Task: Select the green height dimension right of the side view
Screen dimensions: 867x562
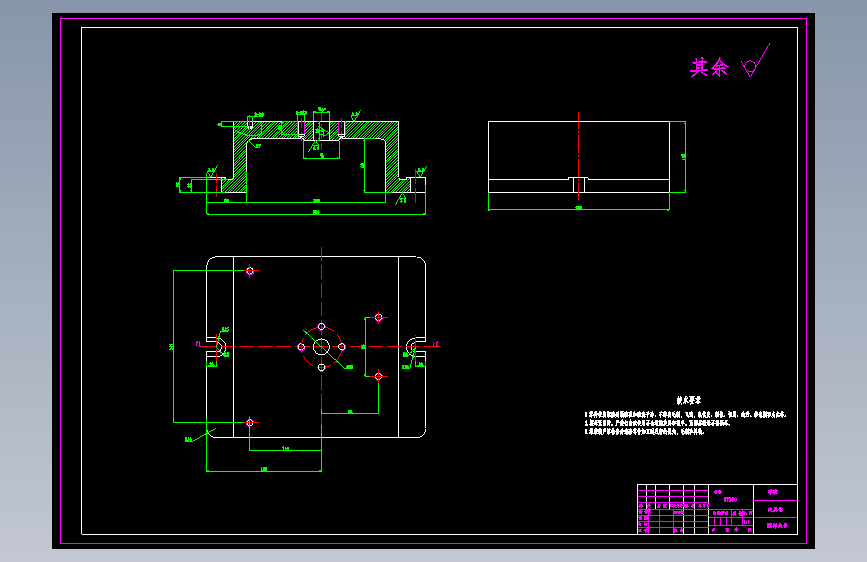Action: [x=684, y=157]
